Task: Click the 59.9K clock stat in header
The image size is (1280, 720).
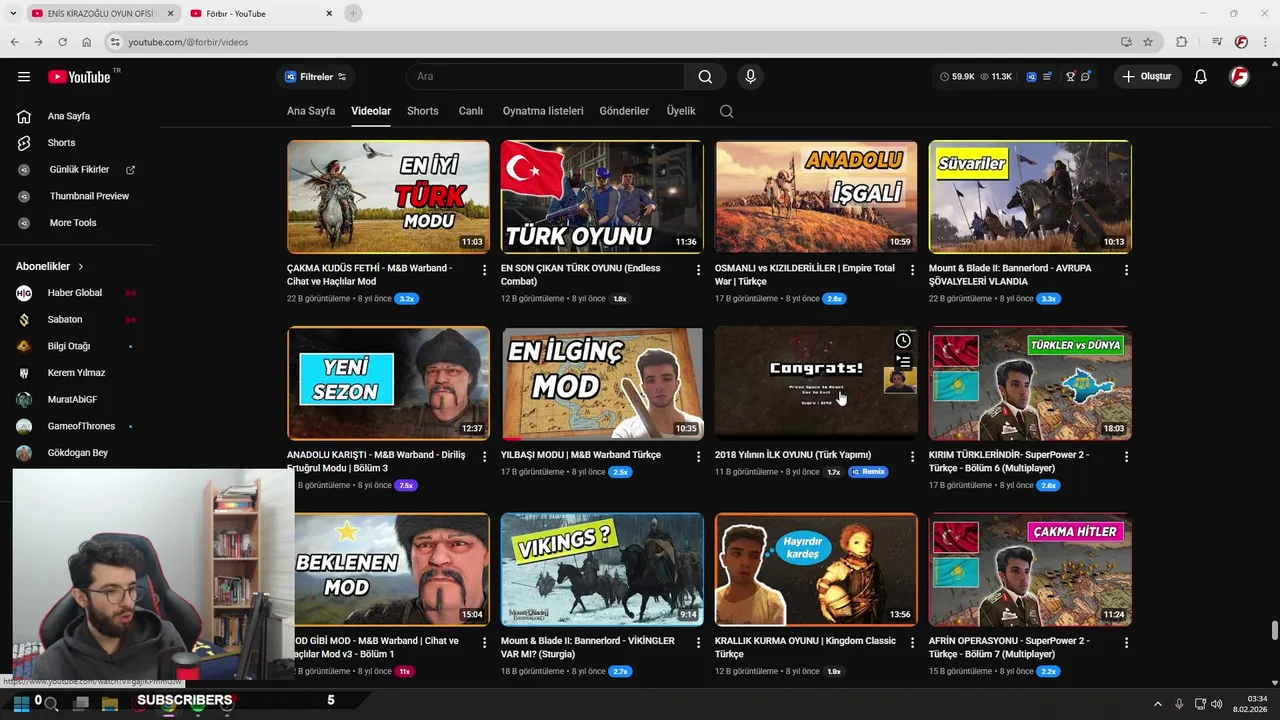Action: [x=957, y=77]
